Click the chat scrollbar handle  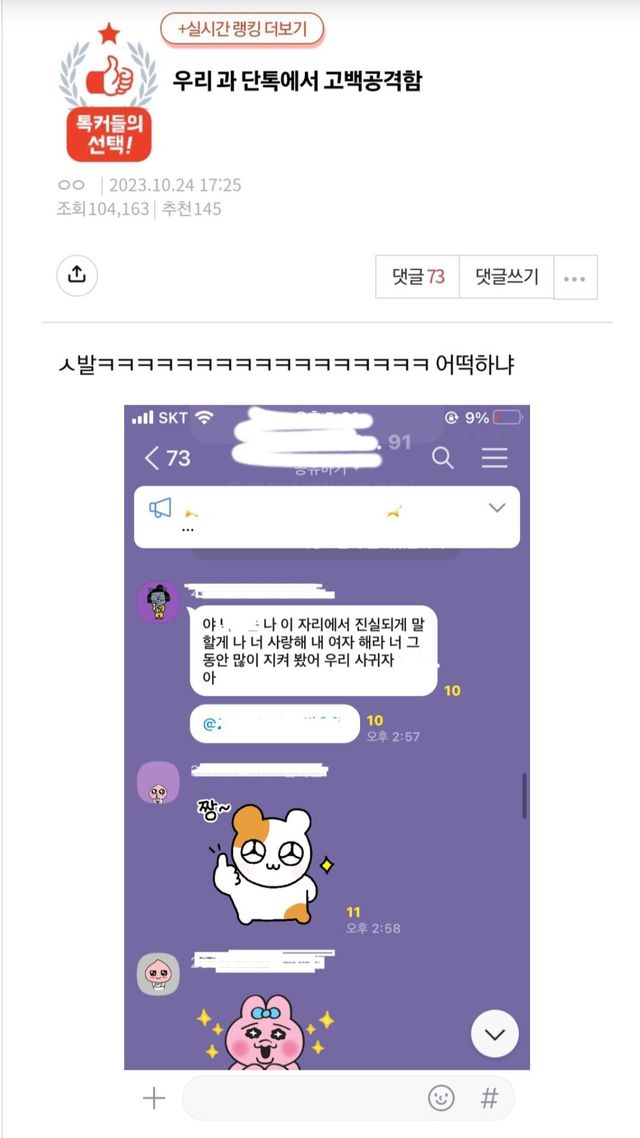point(524,796)
